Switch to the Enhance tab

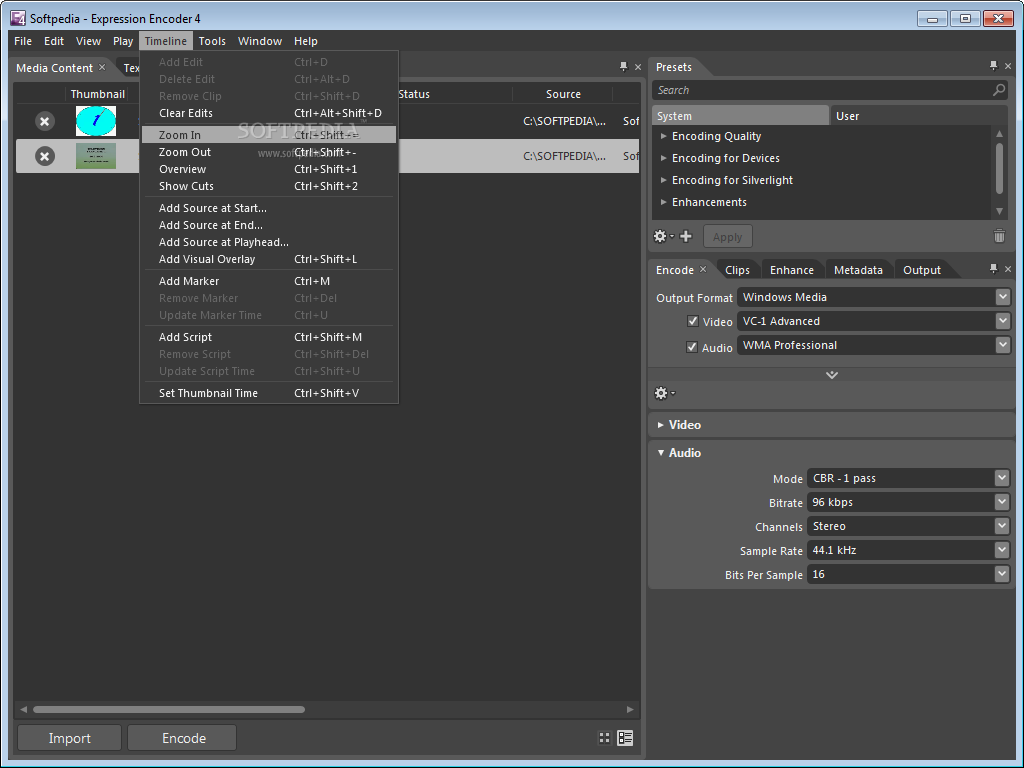coord(792,270)
